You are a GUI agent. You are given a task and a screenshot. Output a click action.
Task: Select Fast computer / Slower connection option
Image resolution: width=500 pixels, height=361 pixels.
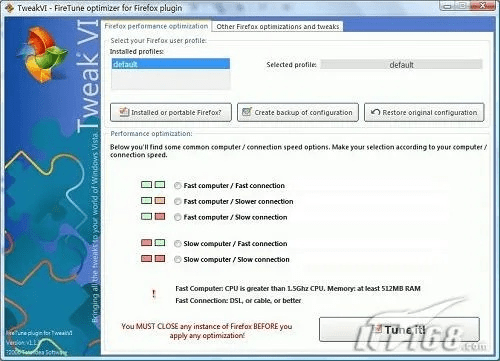178,201
